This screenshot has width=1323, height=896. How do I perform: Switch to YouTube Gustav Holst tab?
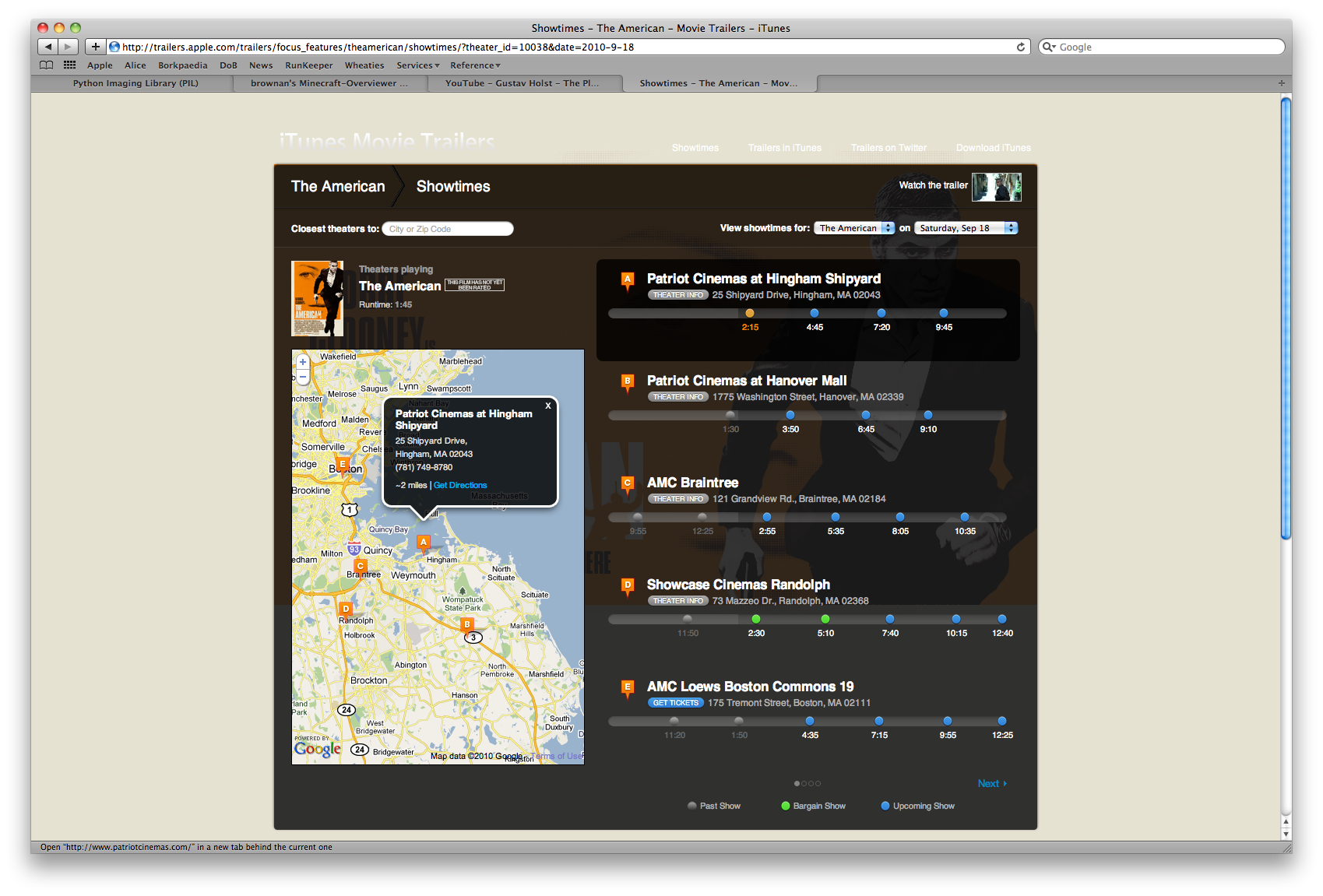point(522,83)
